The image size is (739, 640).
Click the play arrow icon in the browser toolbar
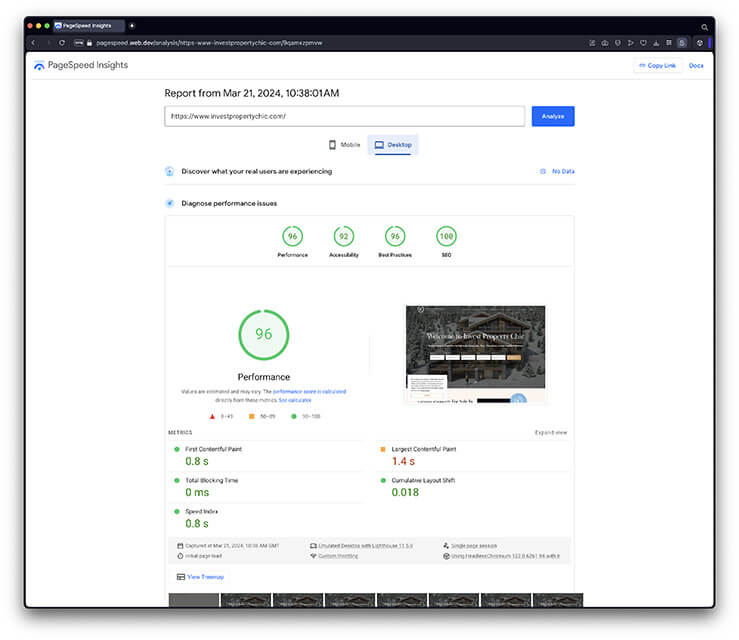point(631,43)
